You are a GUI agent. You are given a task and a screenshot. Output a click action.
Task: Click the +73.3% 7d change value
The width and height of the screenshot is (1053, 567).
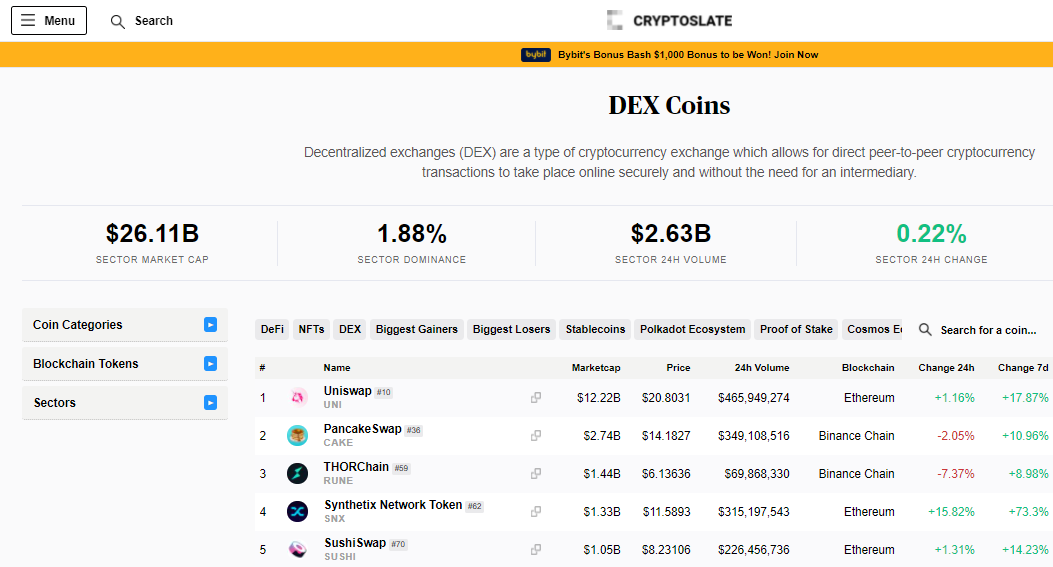tap(1028, 511)
